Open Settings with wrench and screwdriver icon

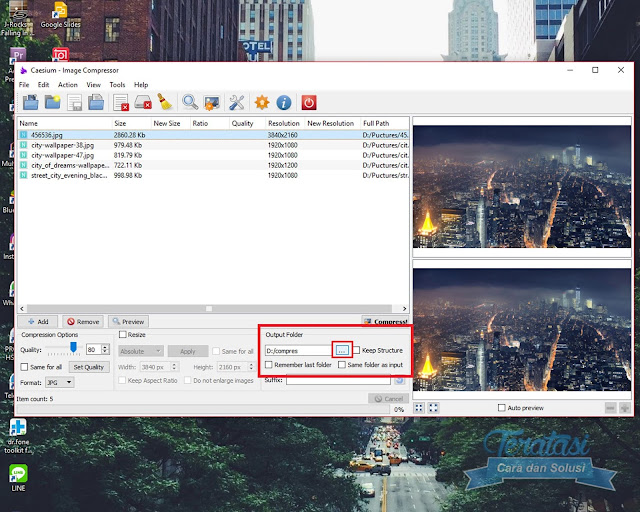click(x=237, y=102)
